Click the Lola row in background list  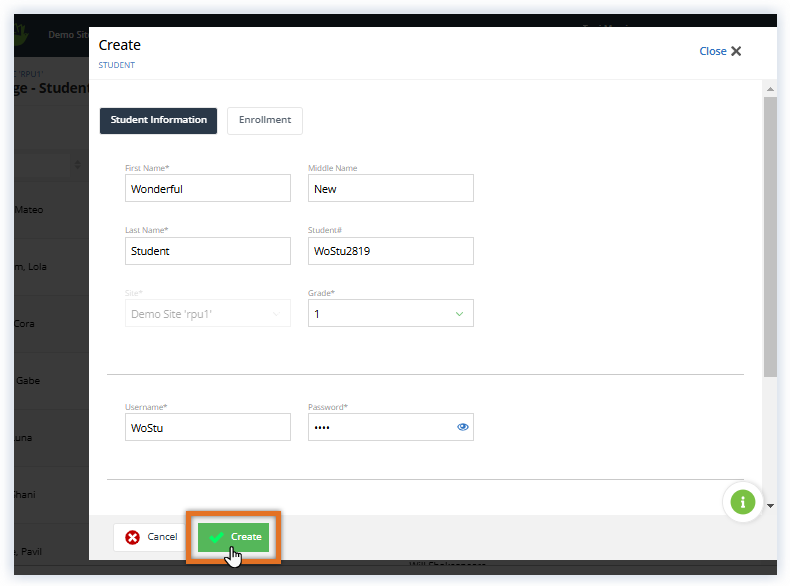51,267
